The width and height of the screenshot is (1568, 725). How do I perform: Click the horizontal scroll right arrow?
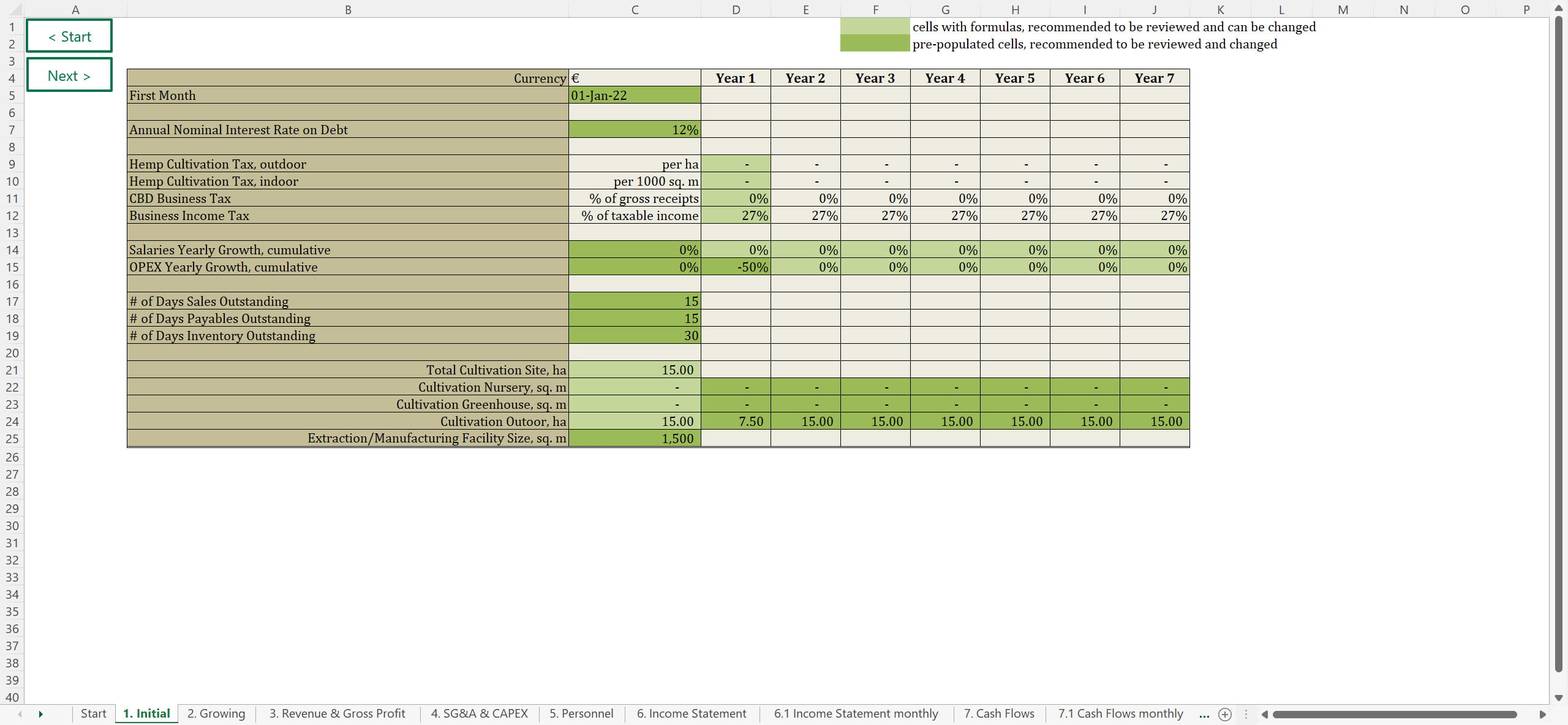[x=1542, y=714]
